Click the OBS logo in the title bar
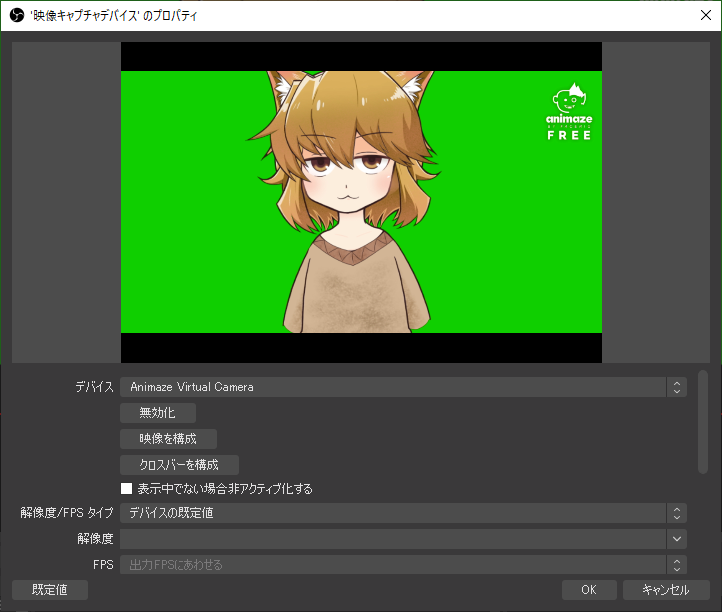Screen dimensions: 722x612 coord(17,16)
